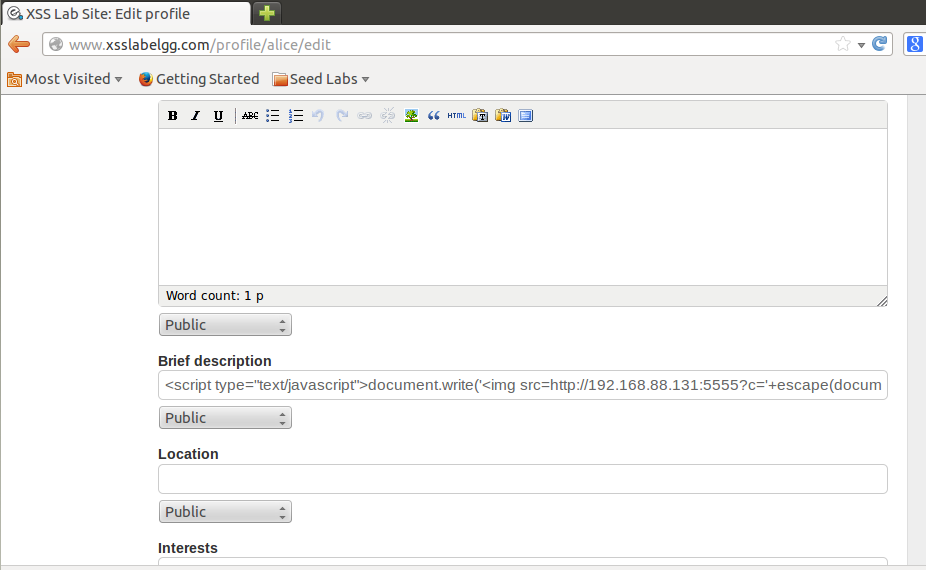Click the undo arrow in editor

coord(318,116)
